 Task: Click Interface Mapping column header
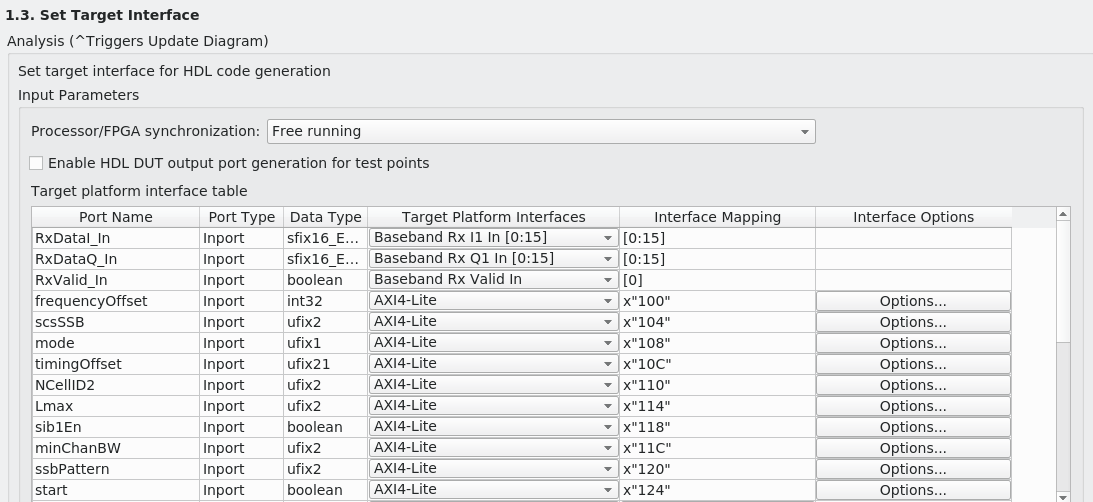coord(717,217)
